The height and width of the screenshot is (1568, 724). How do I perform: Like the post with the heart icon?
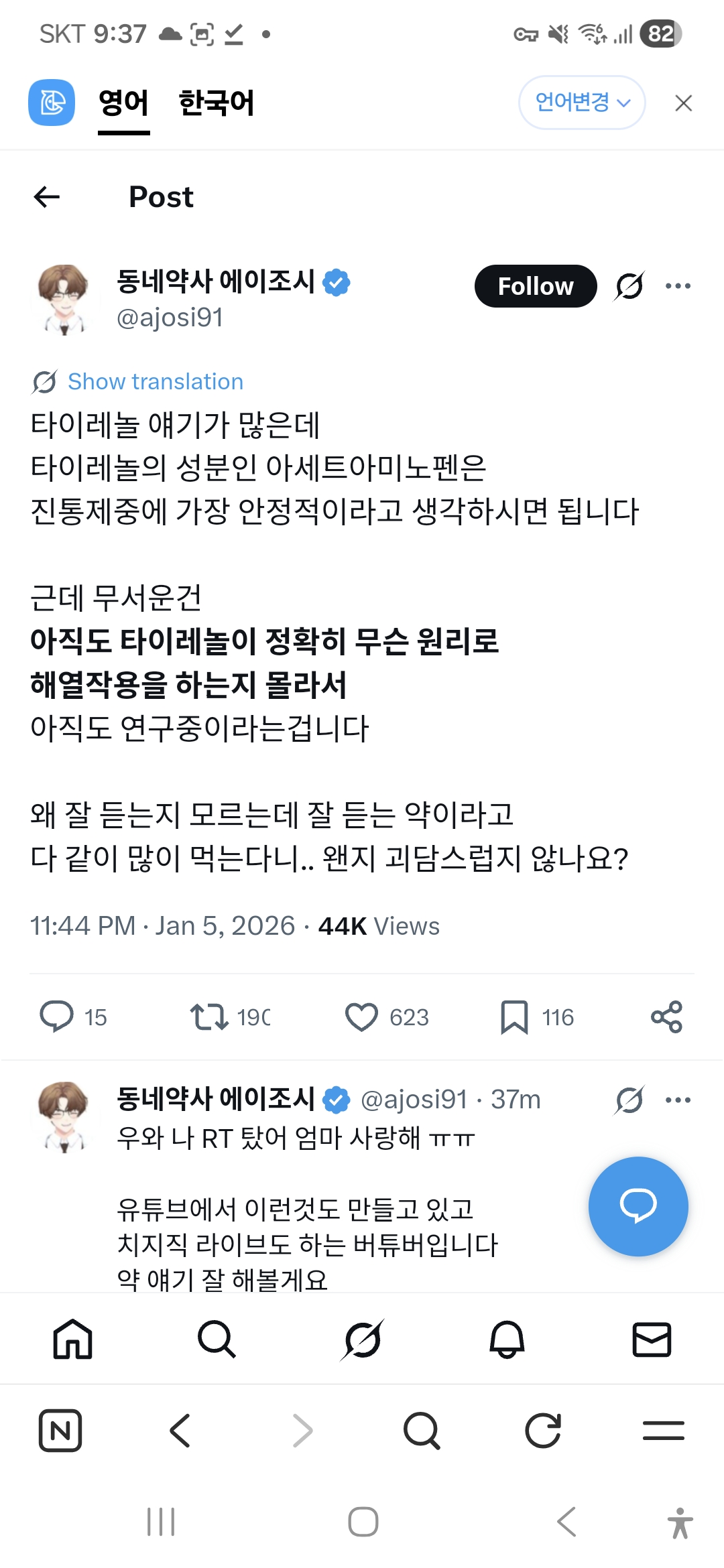361,1017
